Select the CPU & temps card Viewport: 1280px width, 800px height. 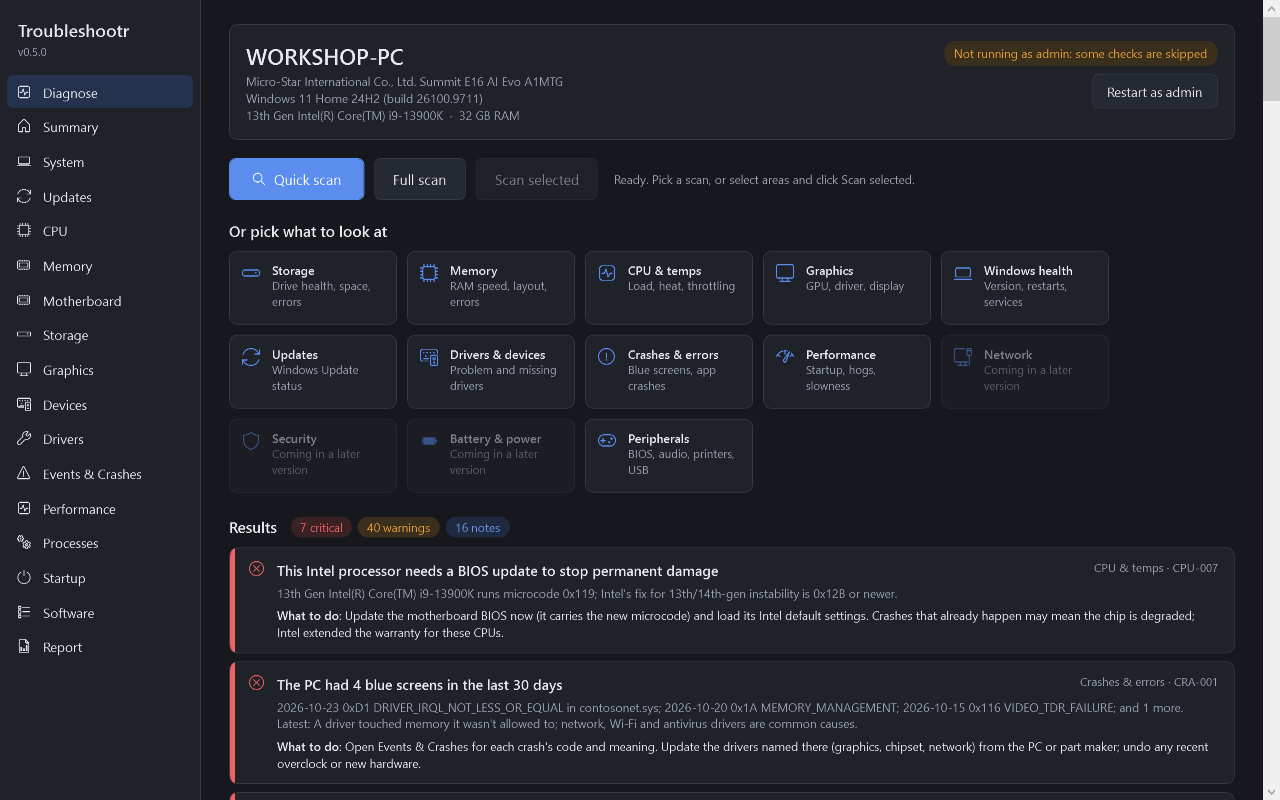668,287
